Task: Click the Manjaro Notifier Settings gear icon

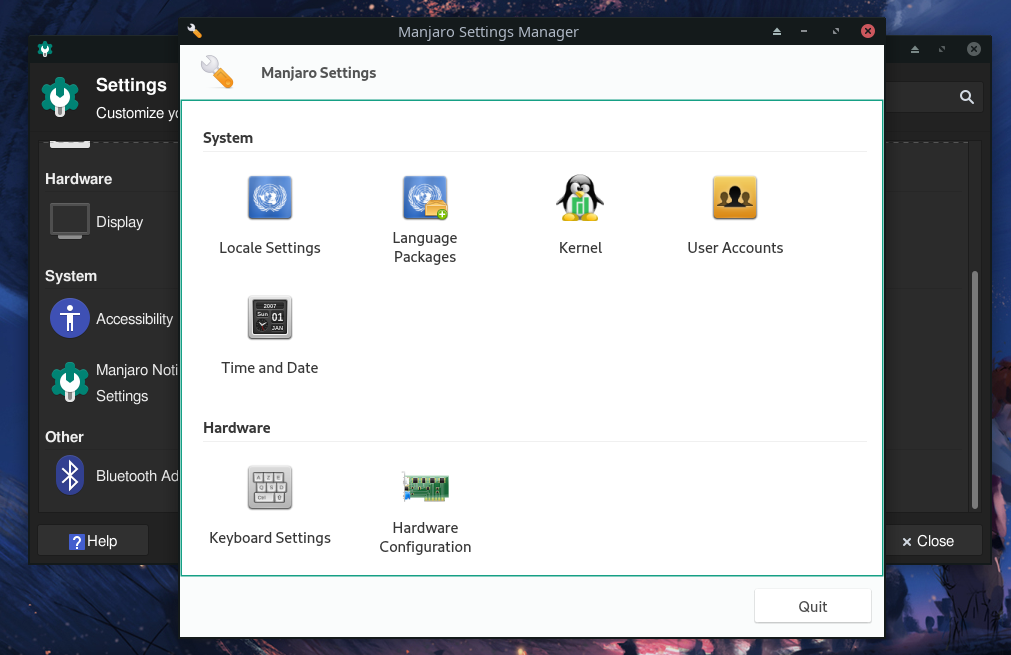Action: click(70, 382)
